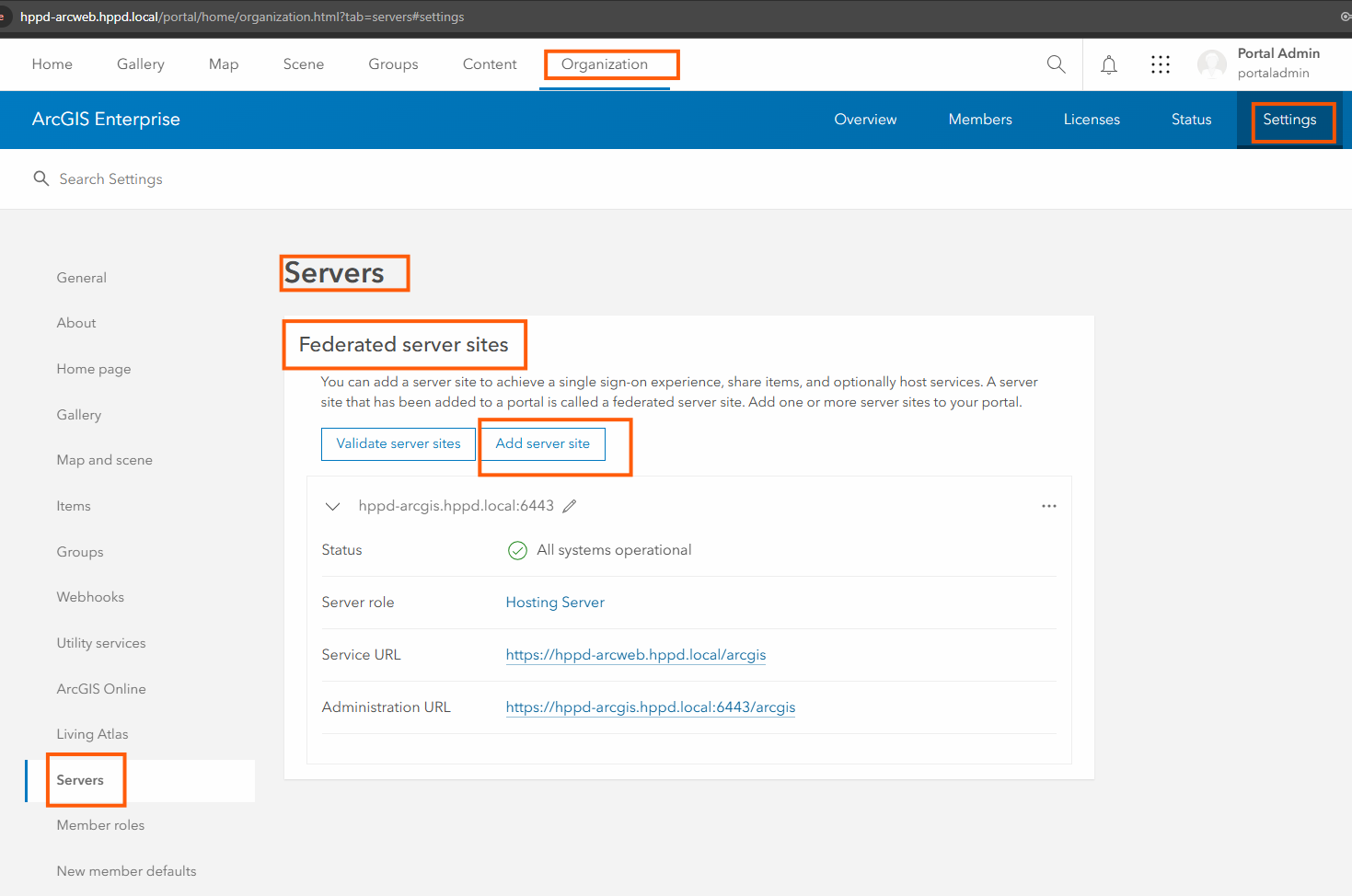Go to the Members tab
Viewport: 1352px width, 896px height.
coord(979,120)
